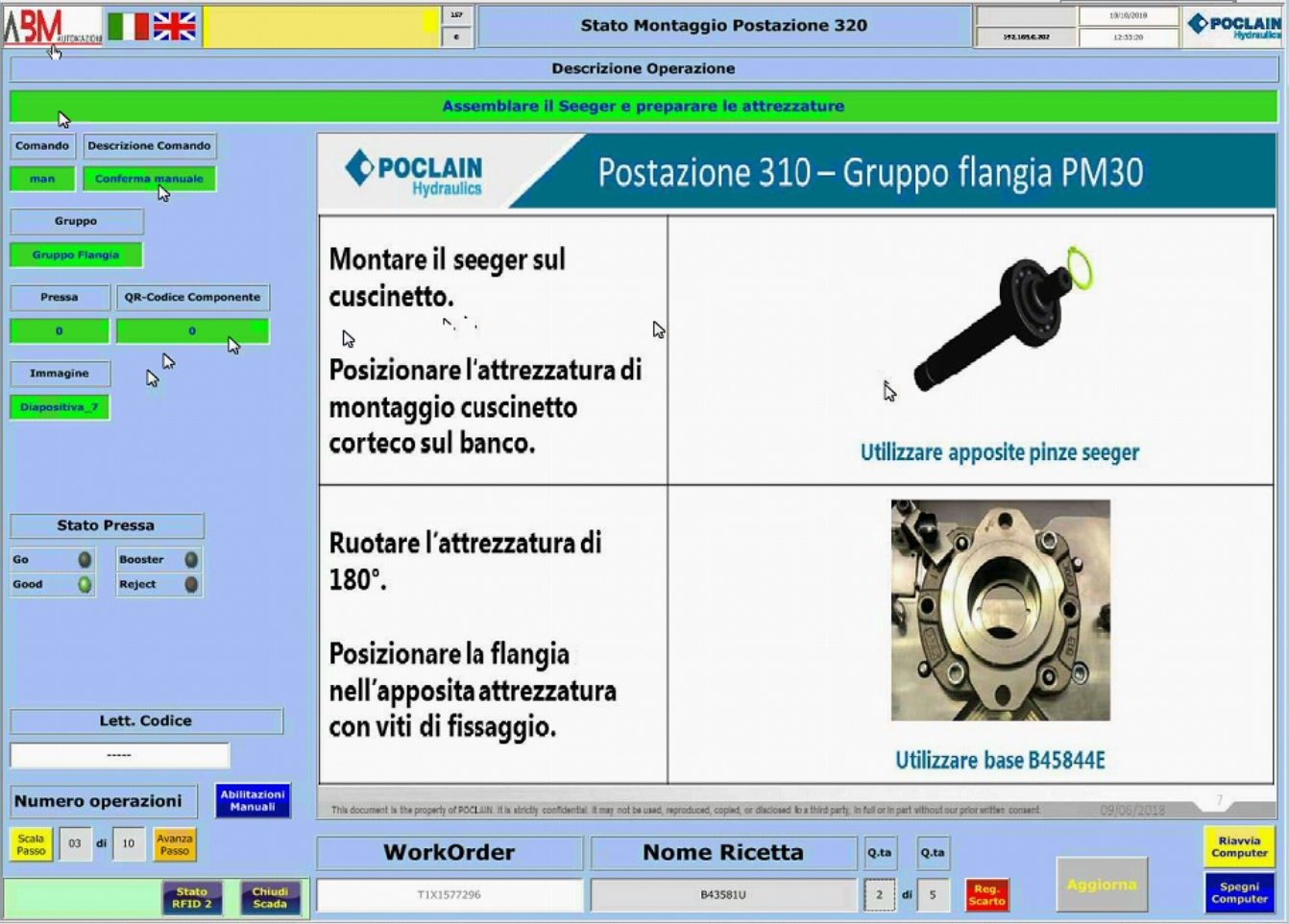The height and width of the screenshot is (924, 1289).
Task: Click the Reject status indicator light
Action: click(x=191, y=584)
